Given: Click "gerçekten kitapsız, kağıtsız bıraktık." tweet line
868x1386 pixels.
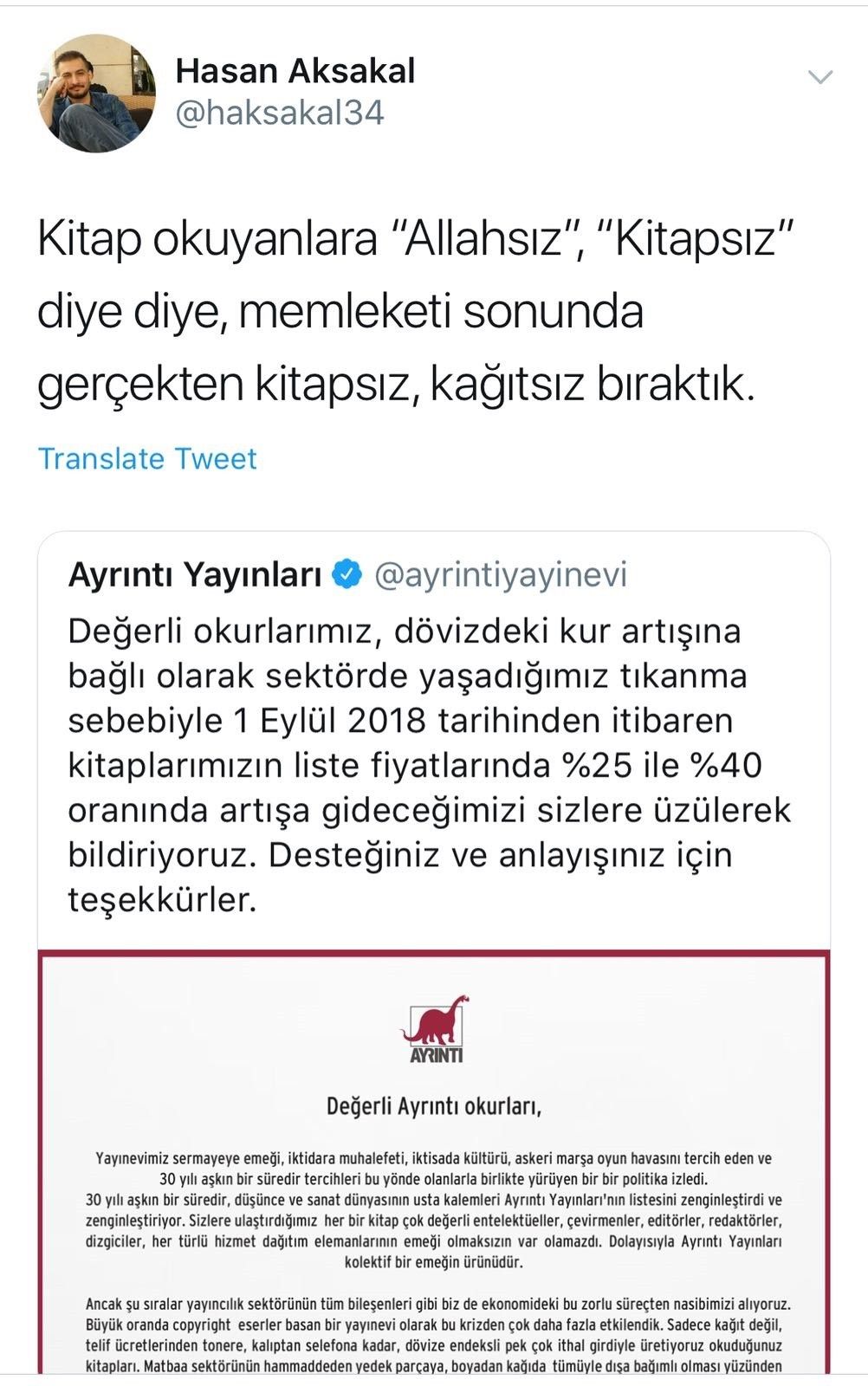Looking at the screenshot, I should 396,383.
